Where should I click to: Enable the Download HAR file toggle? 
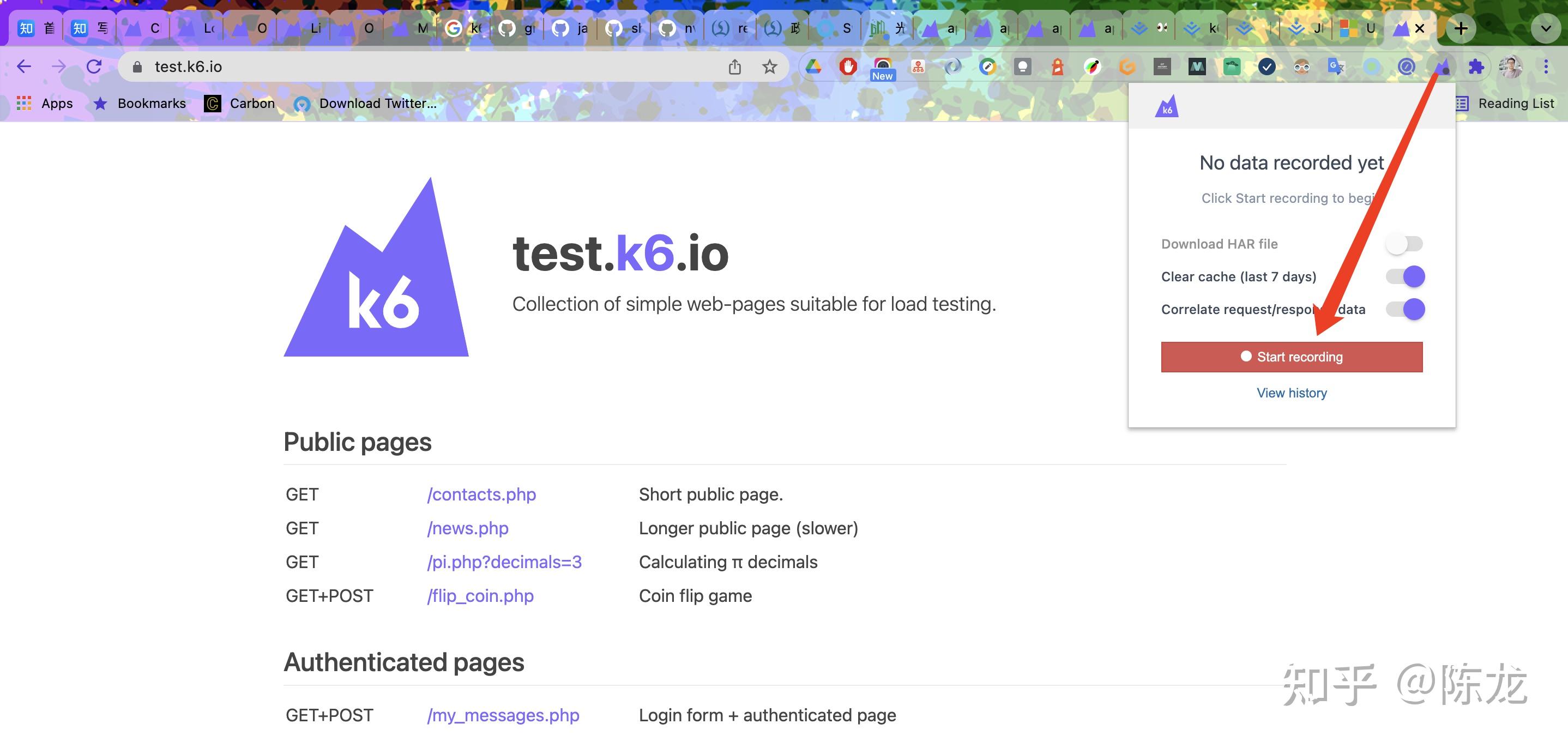[x=1404, y=244]
